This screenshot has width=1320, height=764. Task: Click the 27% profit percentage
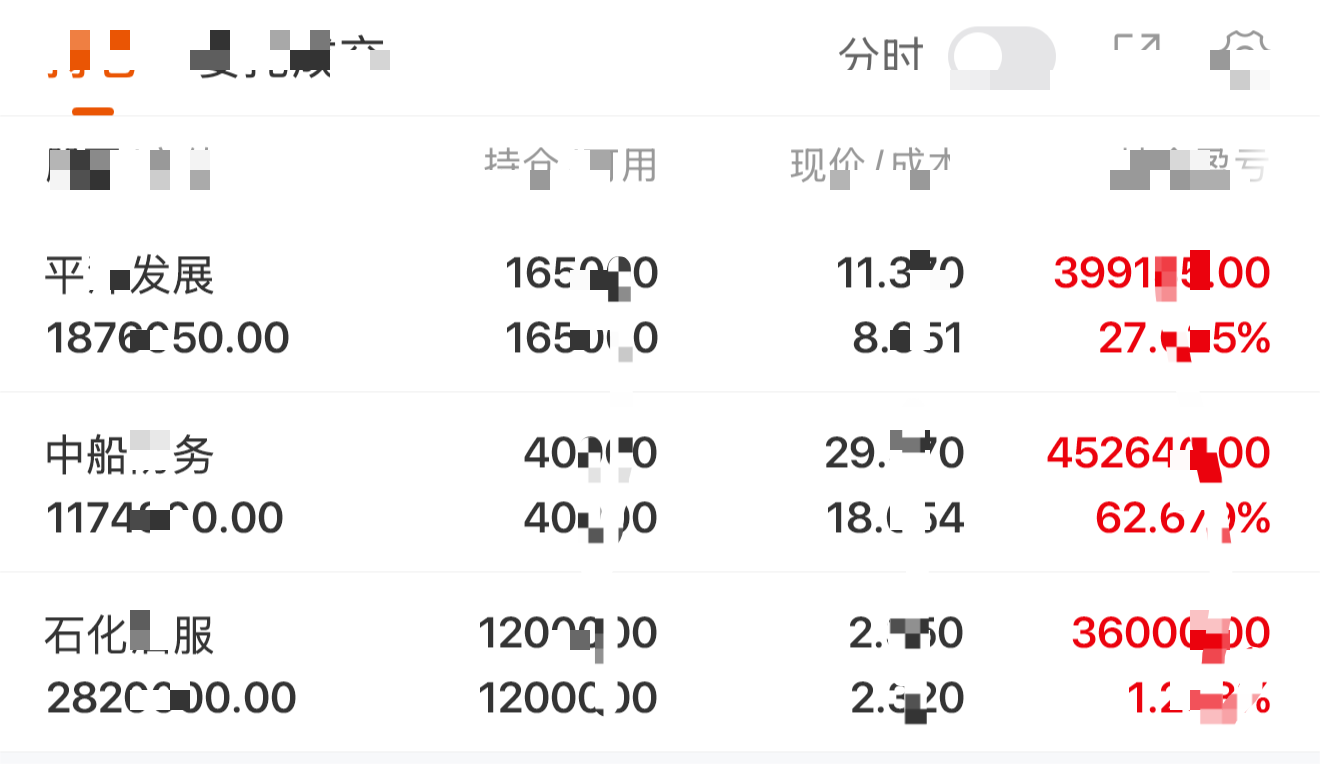[1184, 340]
